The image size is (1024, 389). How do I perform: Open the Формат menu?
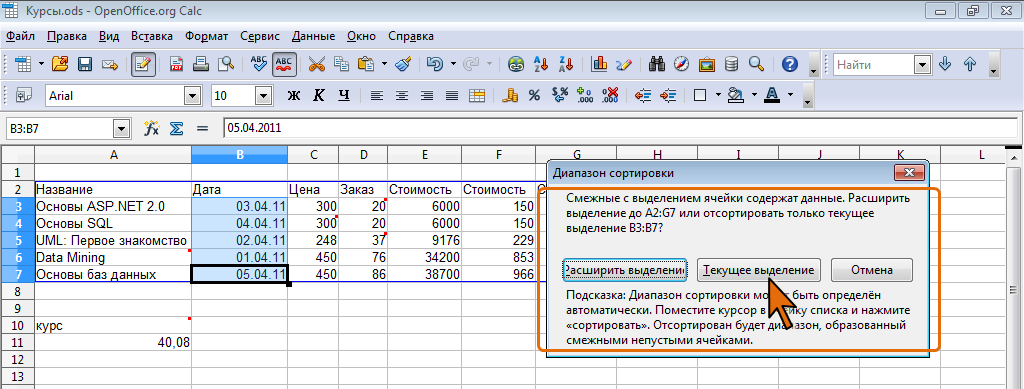[206, 36]
